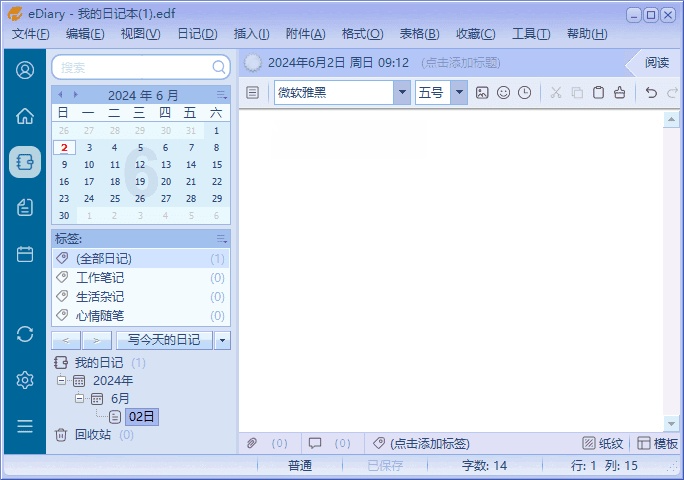Toggle the 纸纹 paper texture option
The width and height of the screenshot is (684, 480).
coord(603,443)
